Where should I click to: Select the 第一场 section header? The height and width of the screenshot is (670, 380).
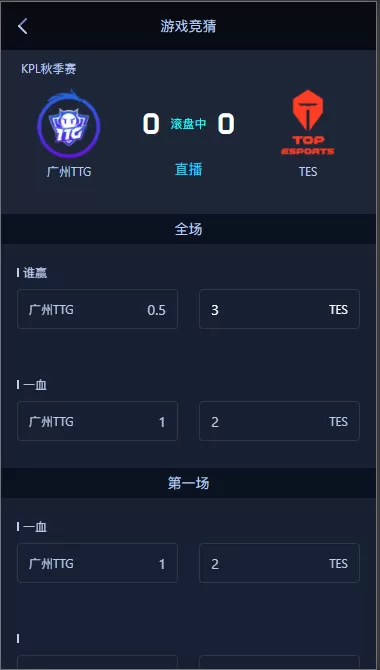(189, 483)
